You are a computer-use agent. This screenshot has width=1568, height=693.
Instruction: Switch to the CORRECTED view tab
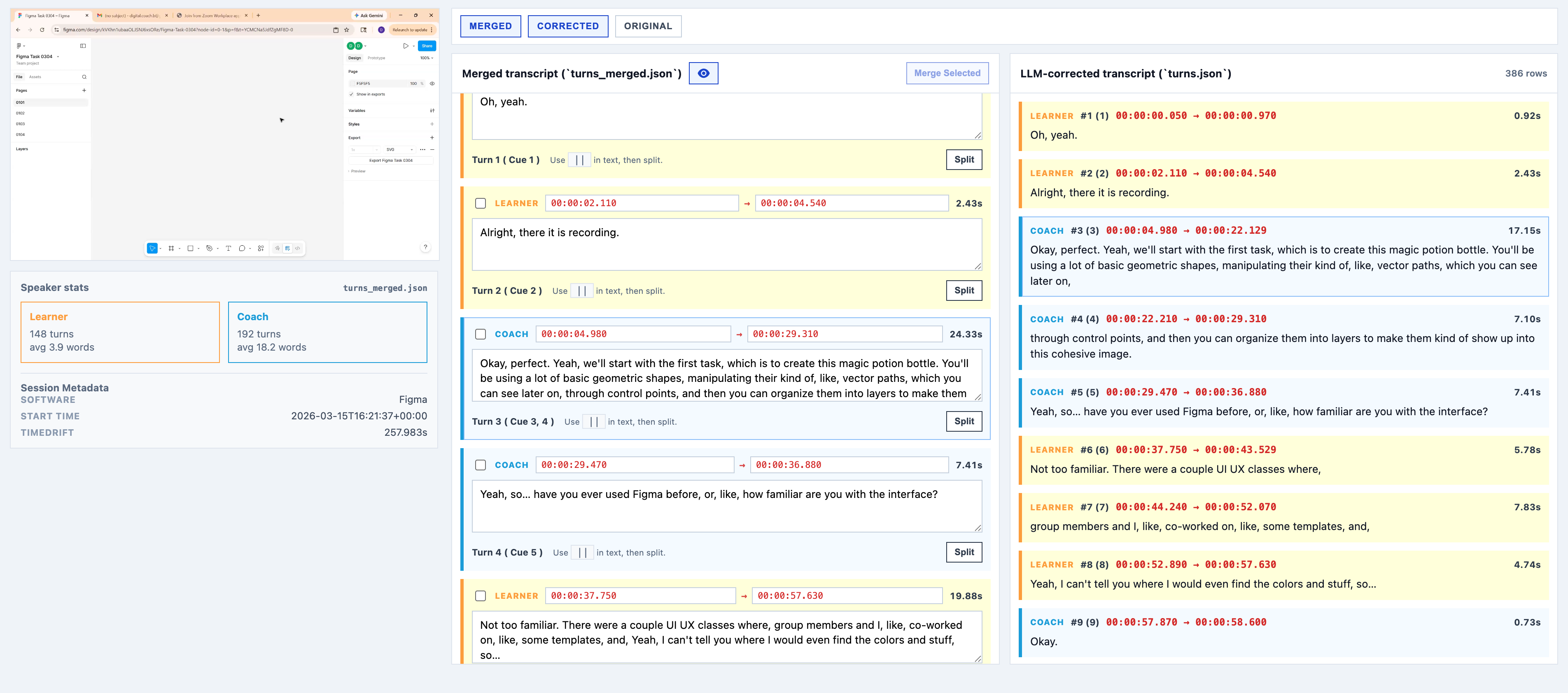click(x=568, y=26)
